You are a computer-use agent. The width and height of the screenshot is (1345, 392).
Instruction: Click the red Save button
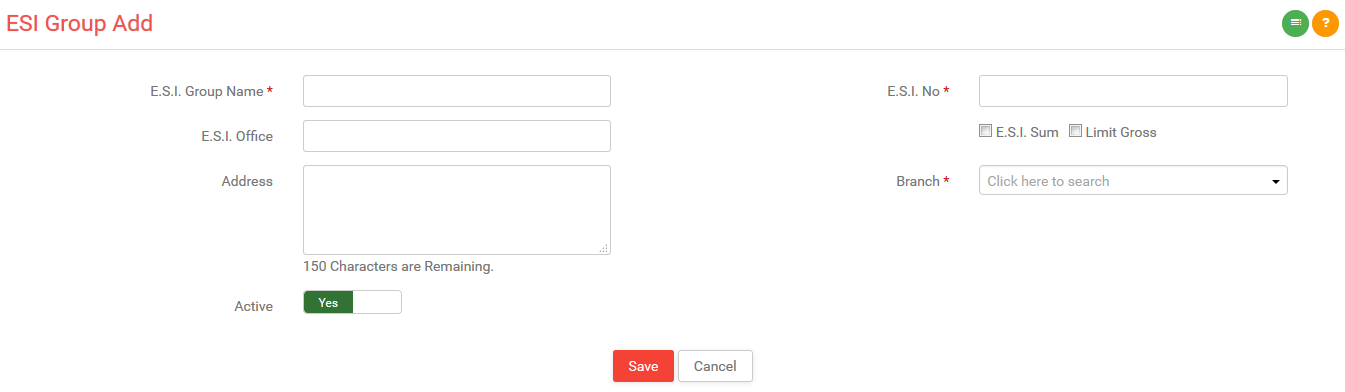643,366
